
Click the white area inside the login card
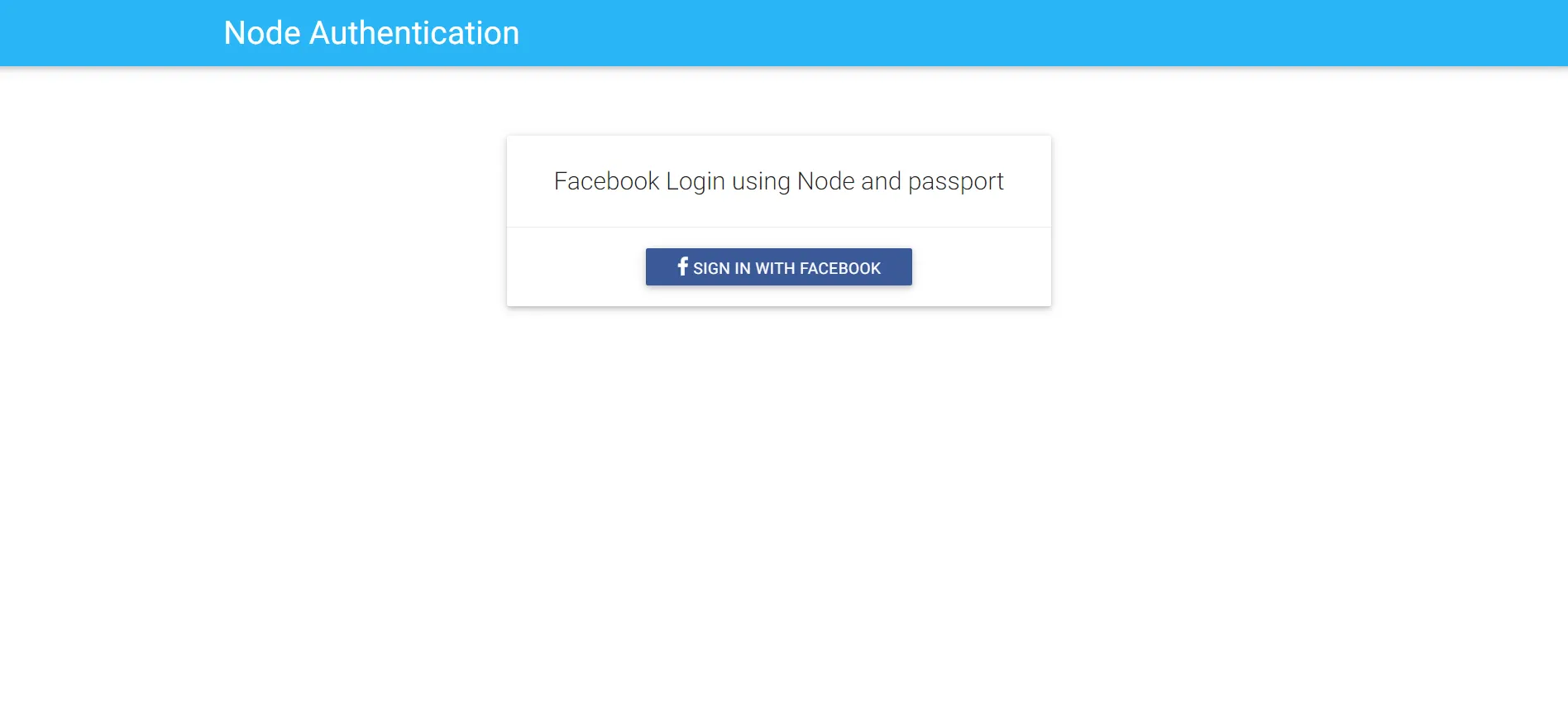click(579, 266)
